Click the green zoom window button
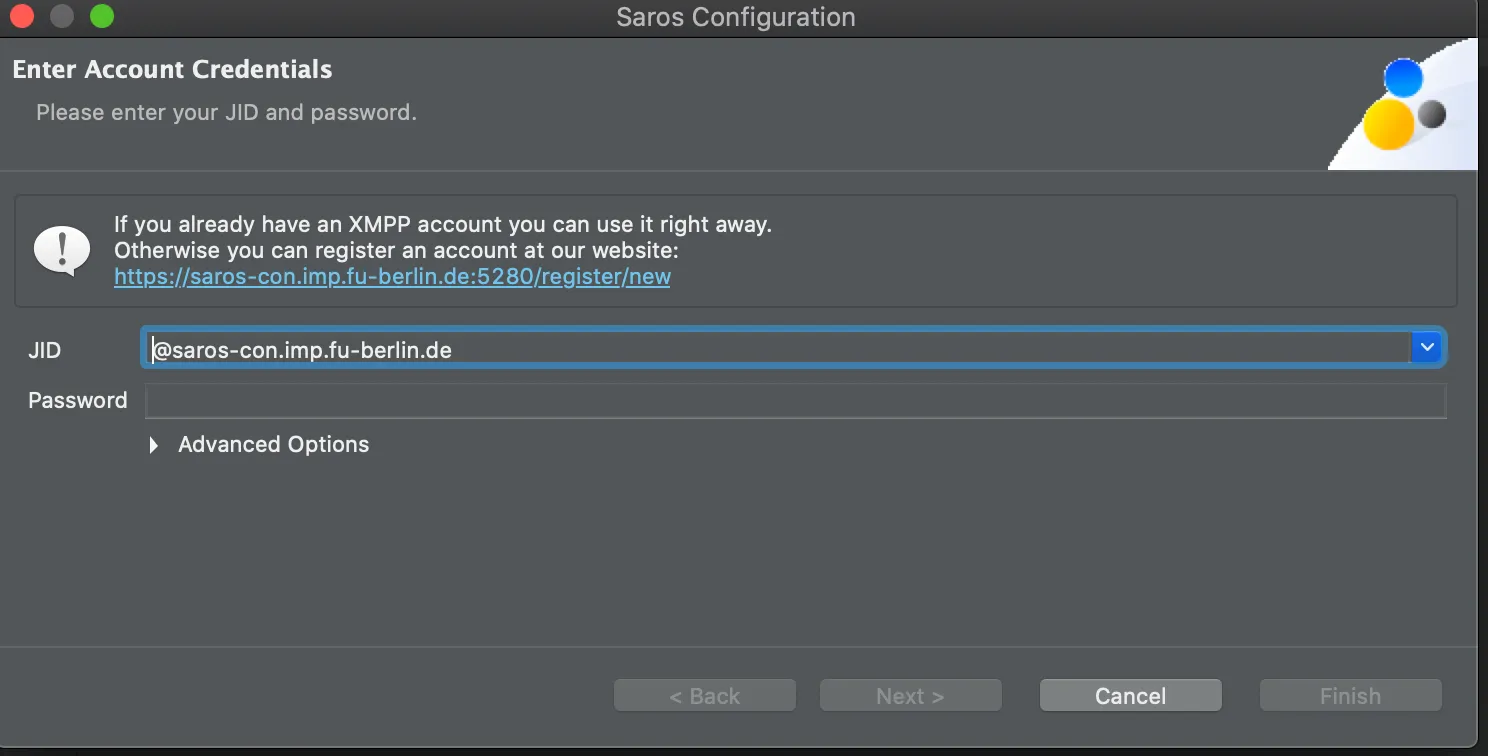 coord(100,16)
